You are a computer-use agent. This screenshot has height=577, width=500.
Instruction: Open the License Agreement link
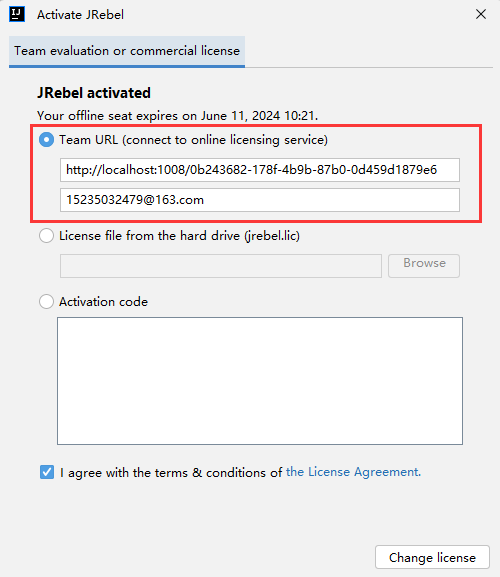click(x=353, y=472)
